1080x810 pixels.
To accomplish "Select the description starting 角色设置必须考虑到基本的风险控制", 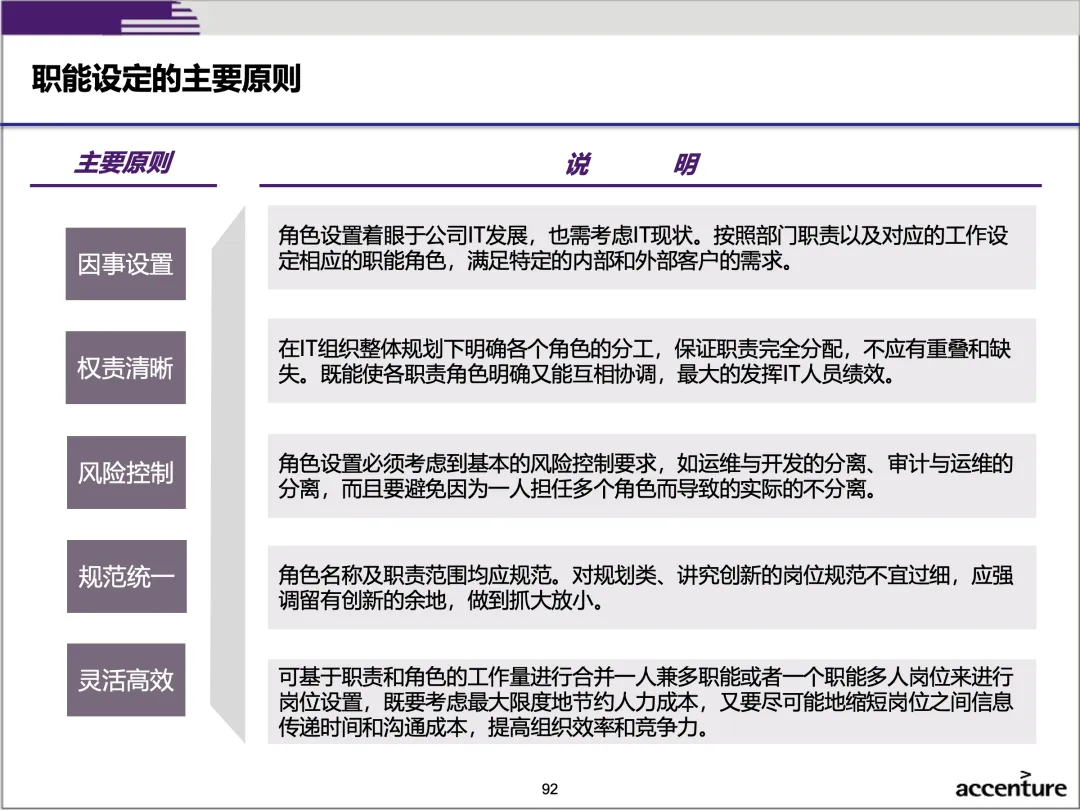I will pos(652,476).
